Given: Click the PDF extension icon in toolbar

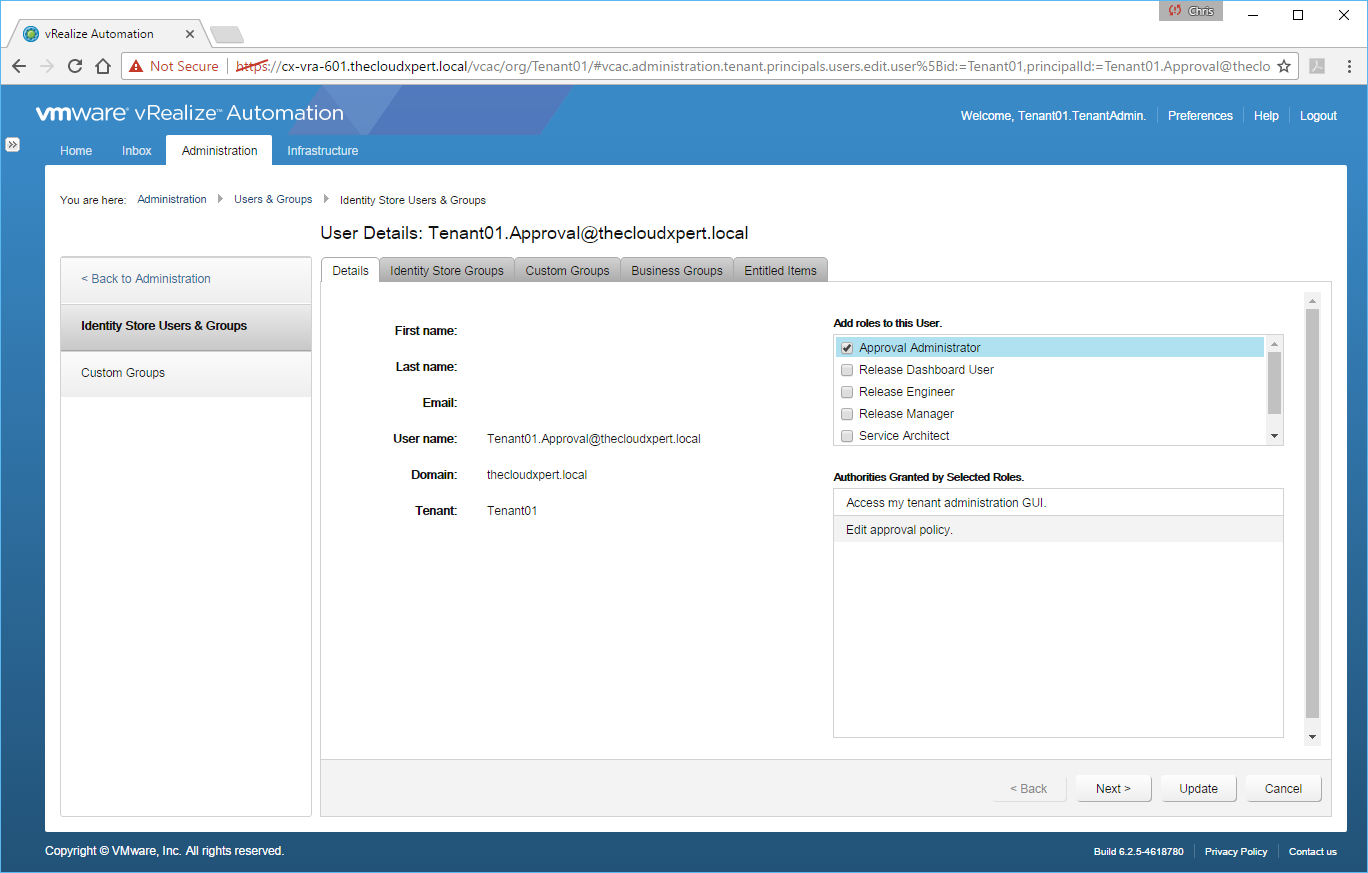Looking at the screenshot, I should pos(1317,66).
